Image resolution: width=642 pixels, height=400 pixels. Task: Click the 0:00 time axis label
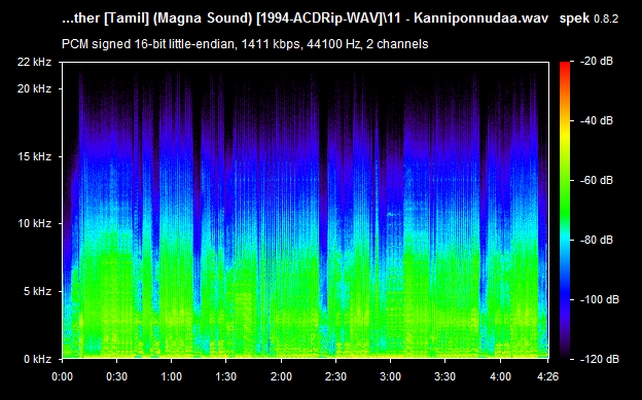click(62, 376)
